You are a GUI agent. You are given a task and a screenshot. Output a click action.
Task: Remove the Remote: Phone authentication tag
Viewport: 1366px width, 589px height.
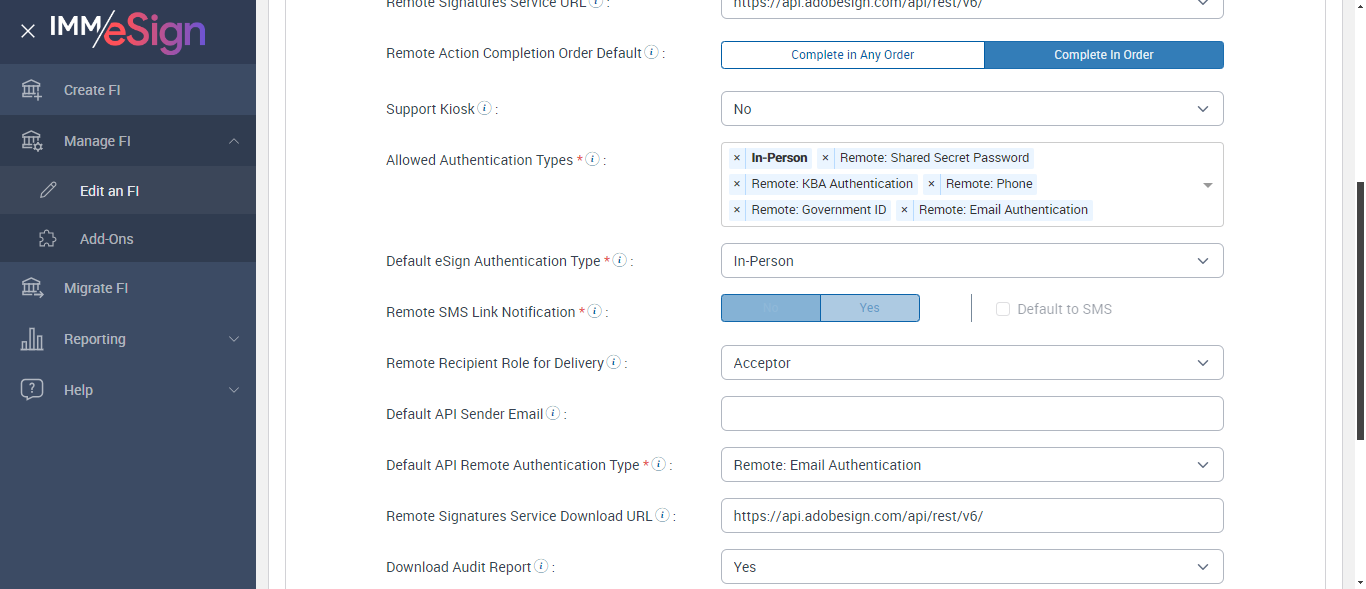pos(931,184)
